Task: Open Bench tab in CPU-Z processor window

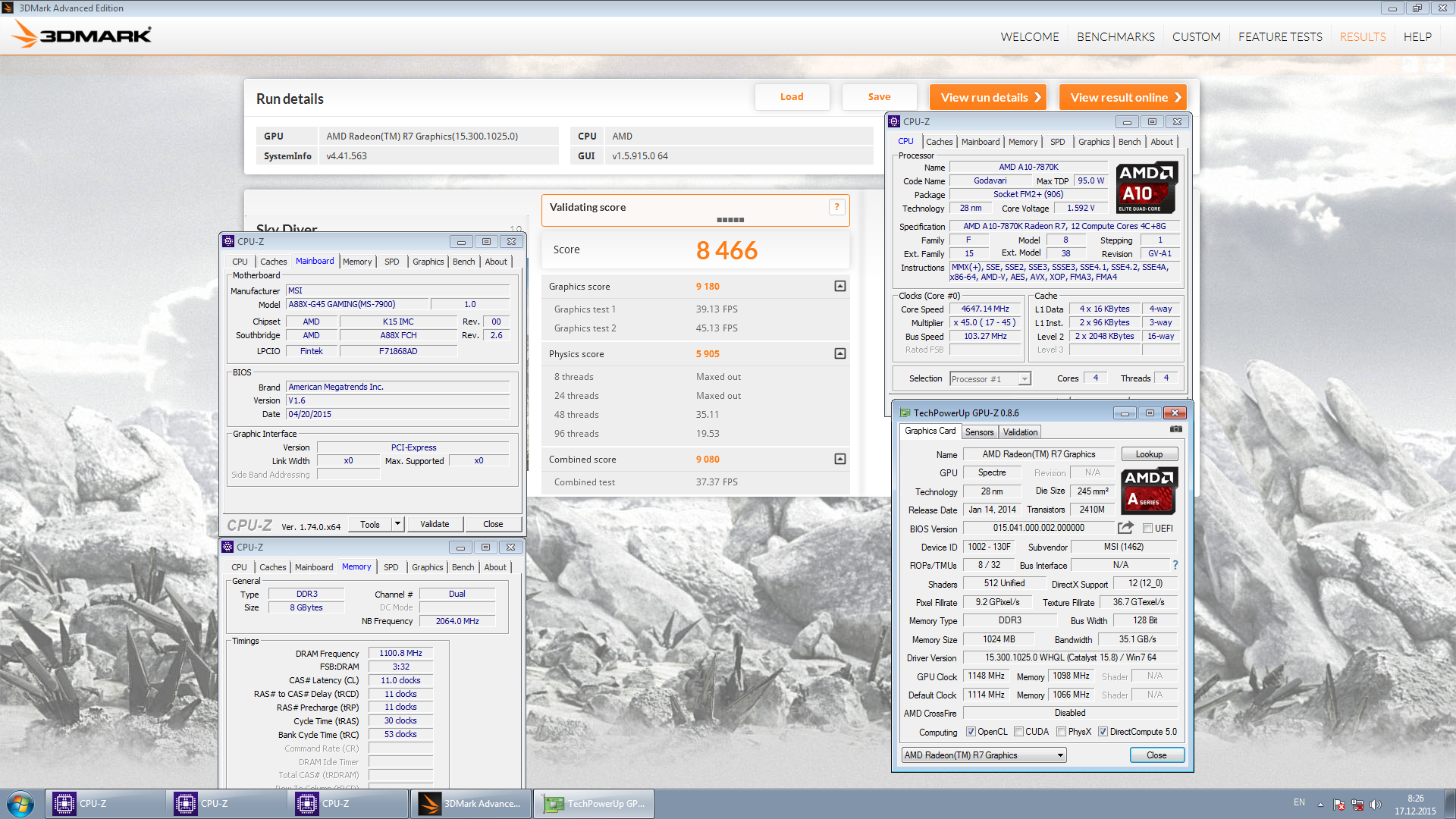Action: pyautogui.click(x=1129, y=142)
